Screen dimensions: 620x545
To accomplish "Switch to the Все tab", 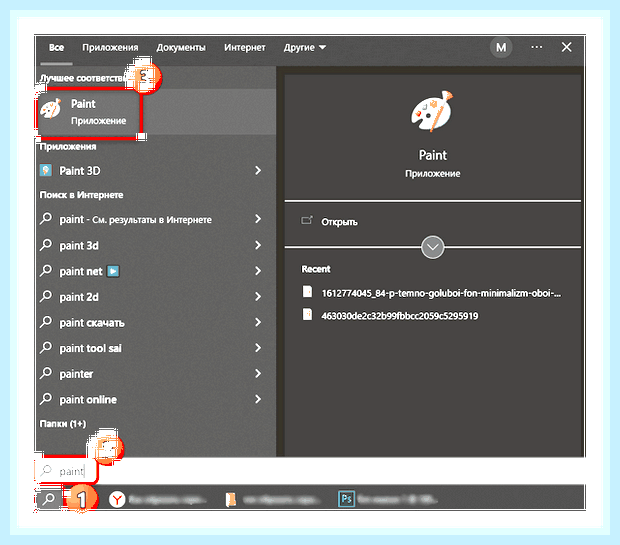I will 56,47.
